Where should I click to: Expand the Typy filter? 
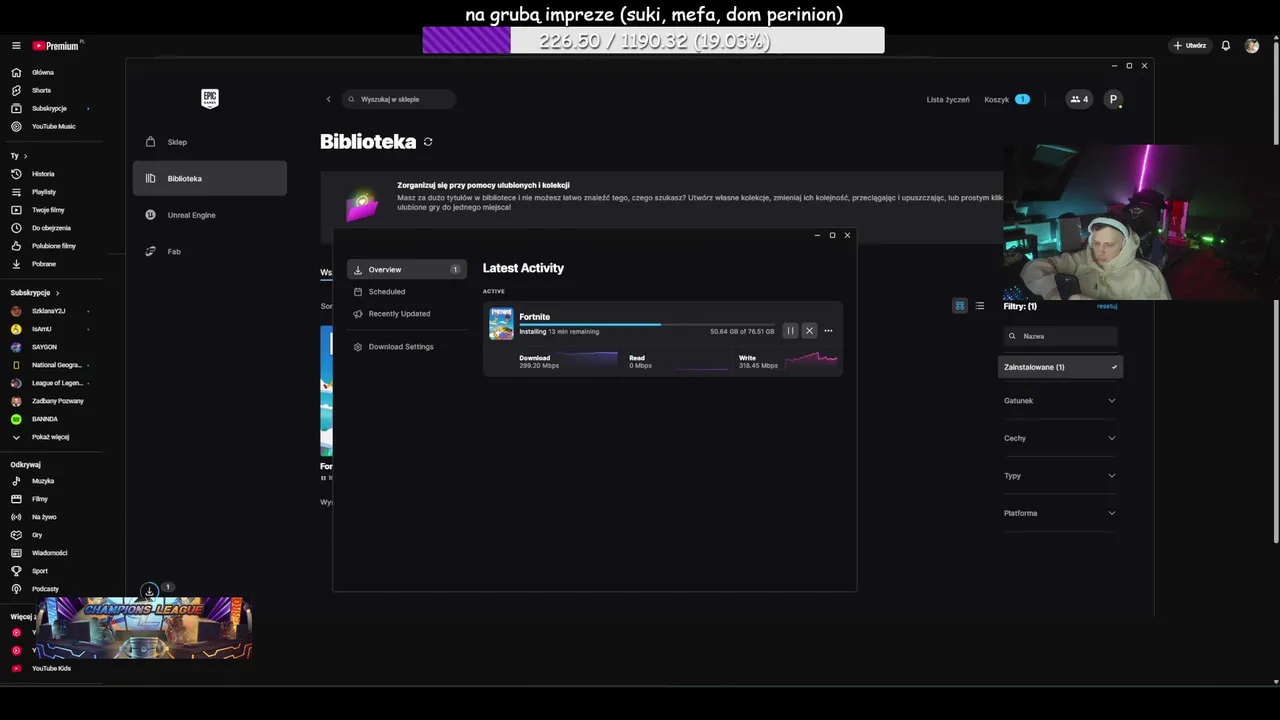click(1060, 476)
